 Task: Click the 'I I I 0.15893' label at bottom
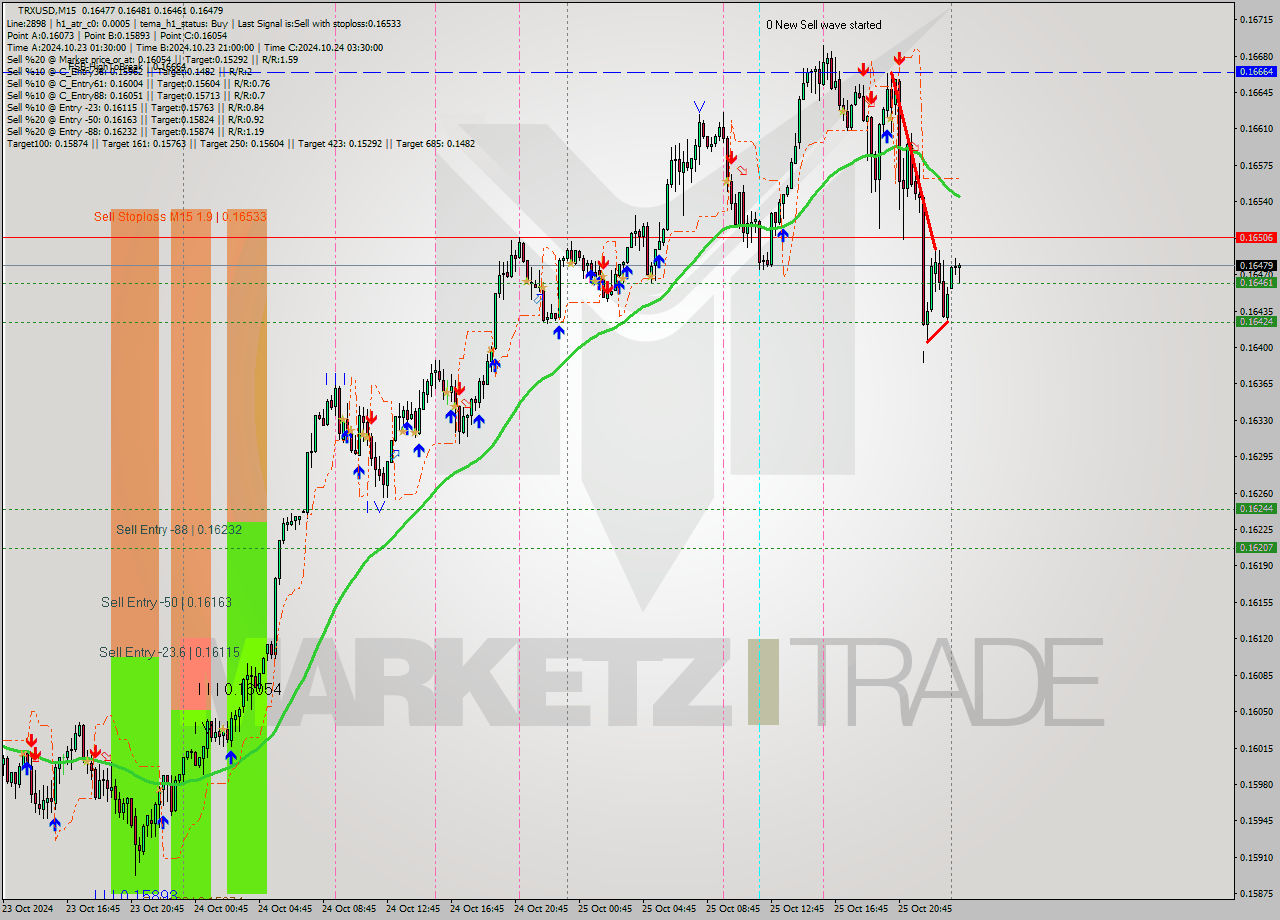tap(136, 895)
